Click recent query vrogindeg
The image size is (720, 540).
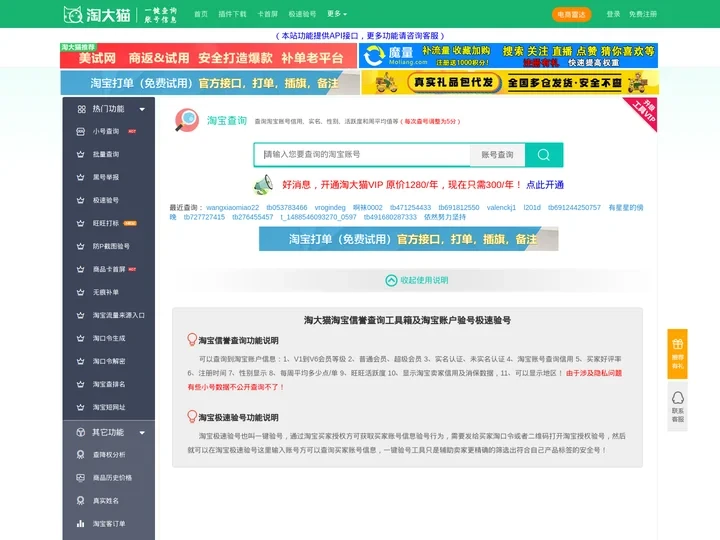pyautogui.click(x=330, y=208)
